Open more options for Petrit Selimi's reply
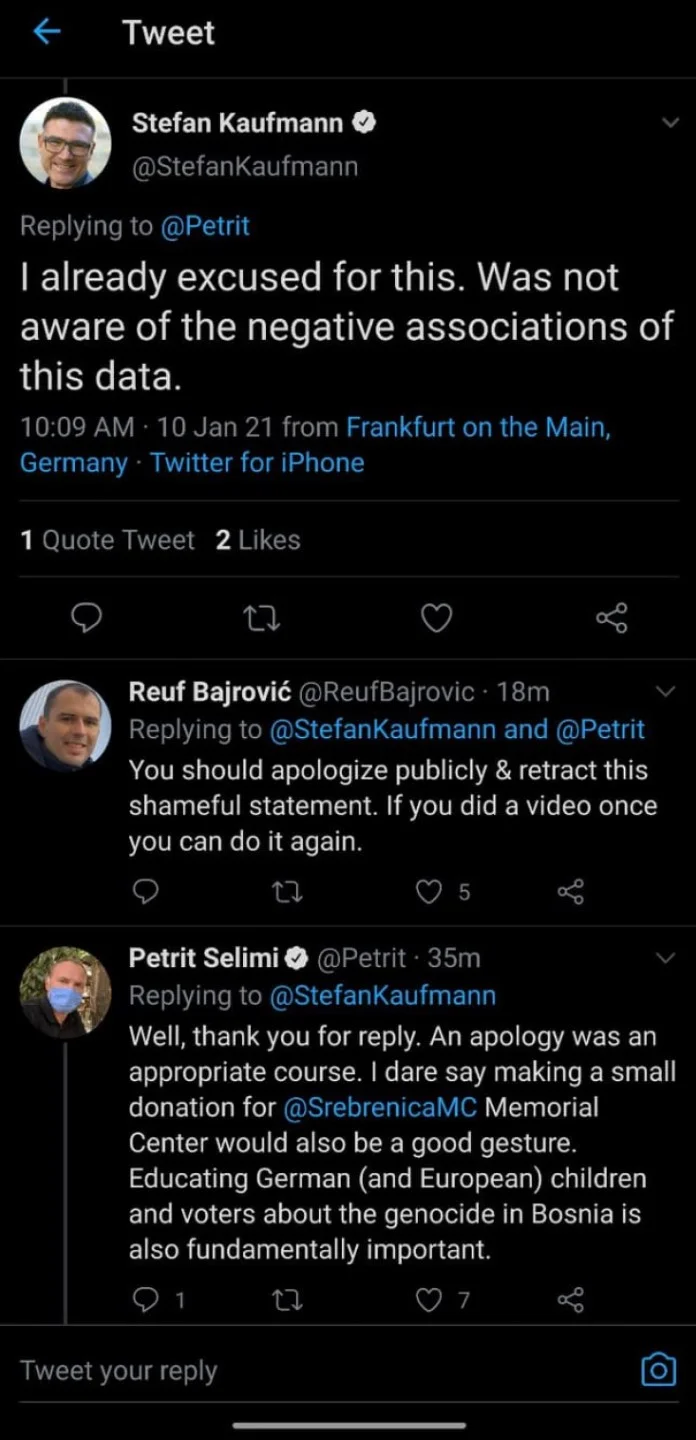The image size is (696, 1440). [665, 958]
